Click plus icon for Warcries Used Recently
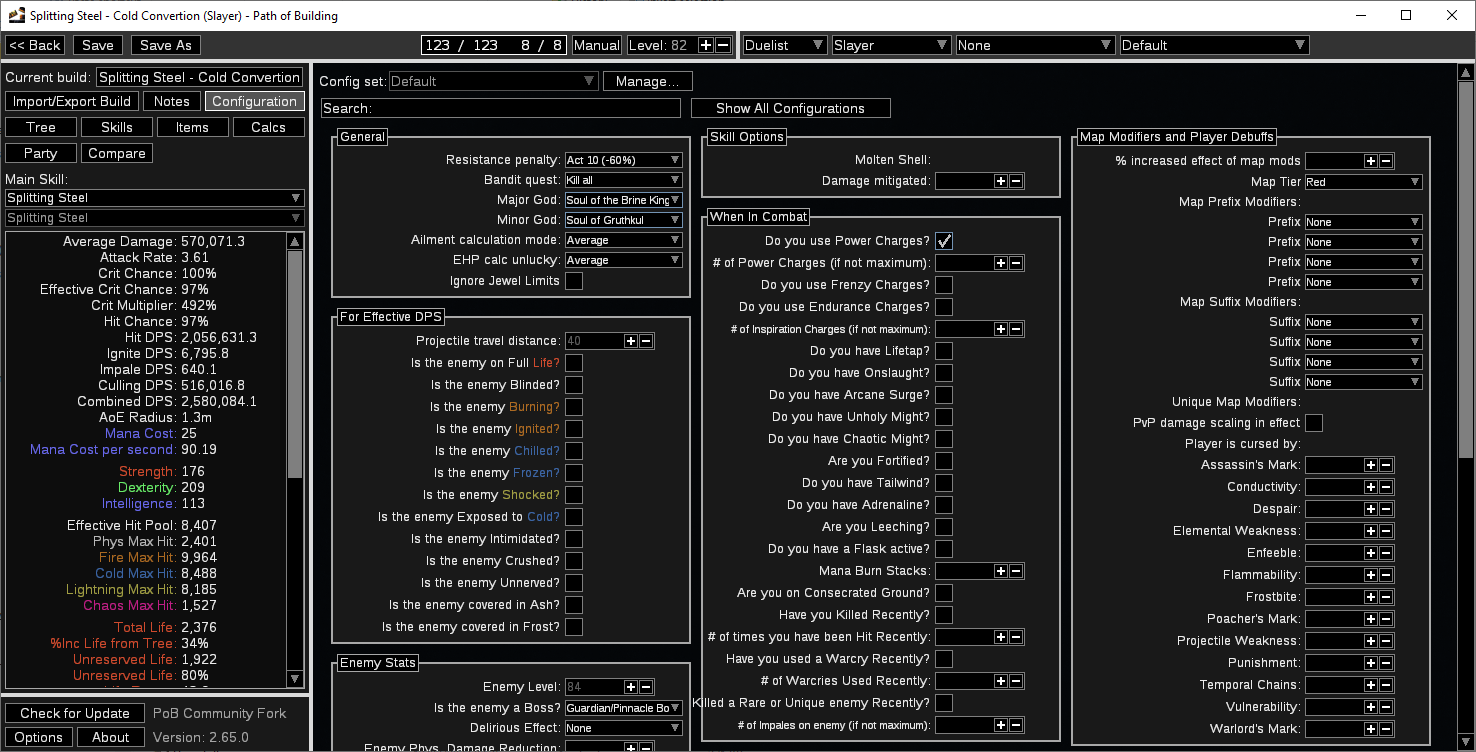1476x752 pixels. click(1001, 681)
